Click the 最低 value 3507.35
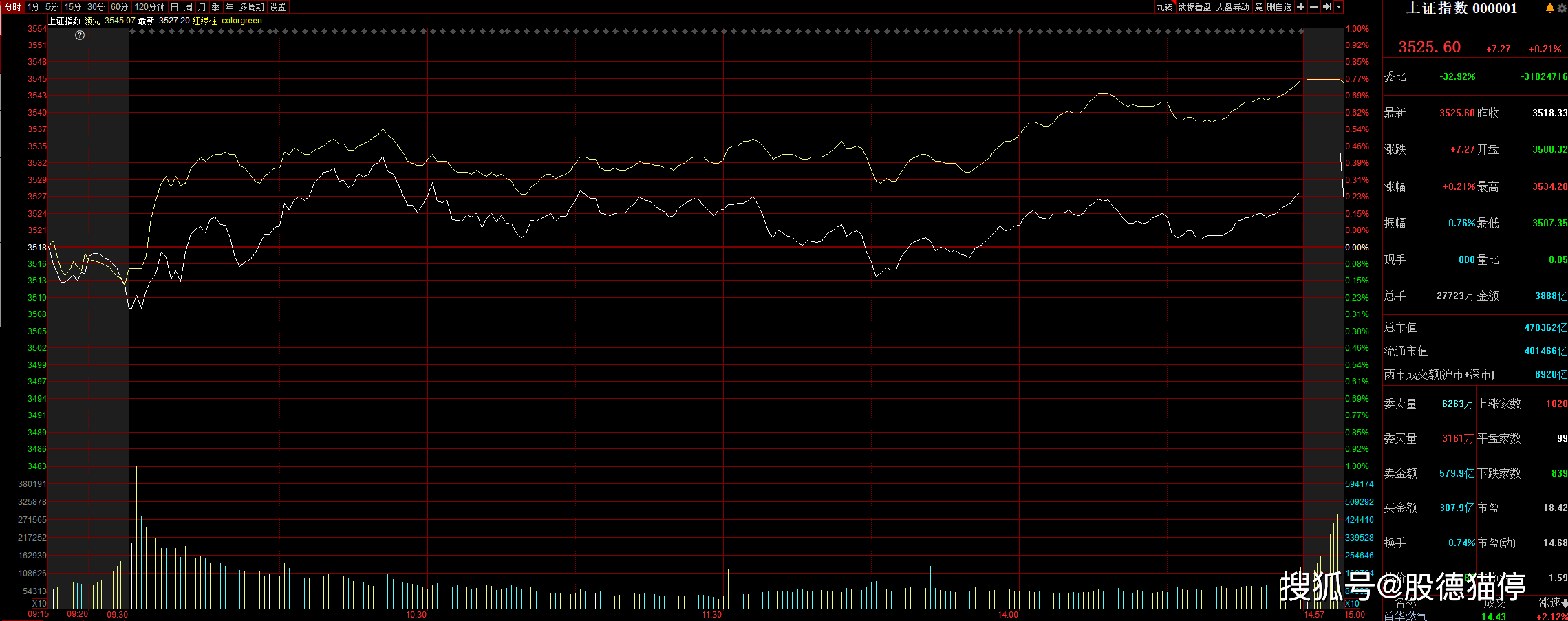This screenshot has height=621, width=1568. (1549, 223)
